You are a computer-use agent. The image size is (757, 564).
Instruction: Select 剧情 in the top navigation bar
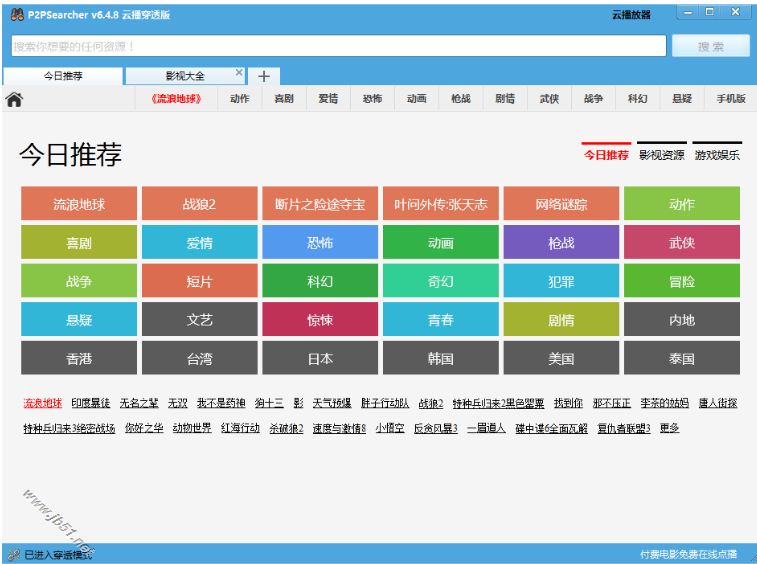(505, 99)
